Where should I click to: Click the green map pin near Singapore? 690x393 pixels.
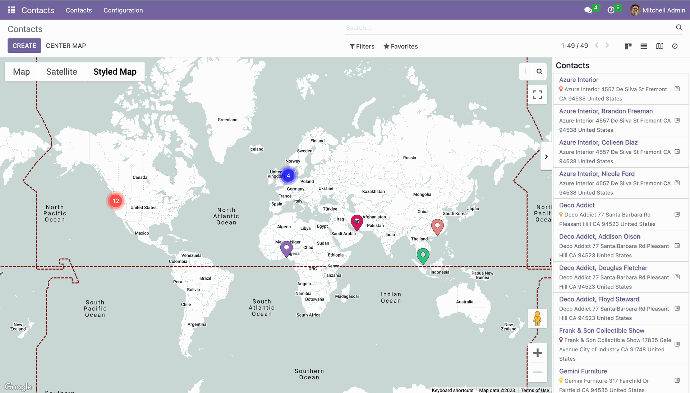click(x=423, y=256)
